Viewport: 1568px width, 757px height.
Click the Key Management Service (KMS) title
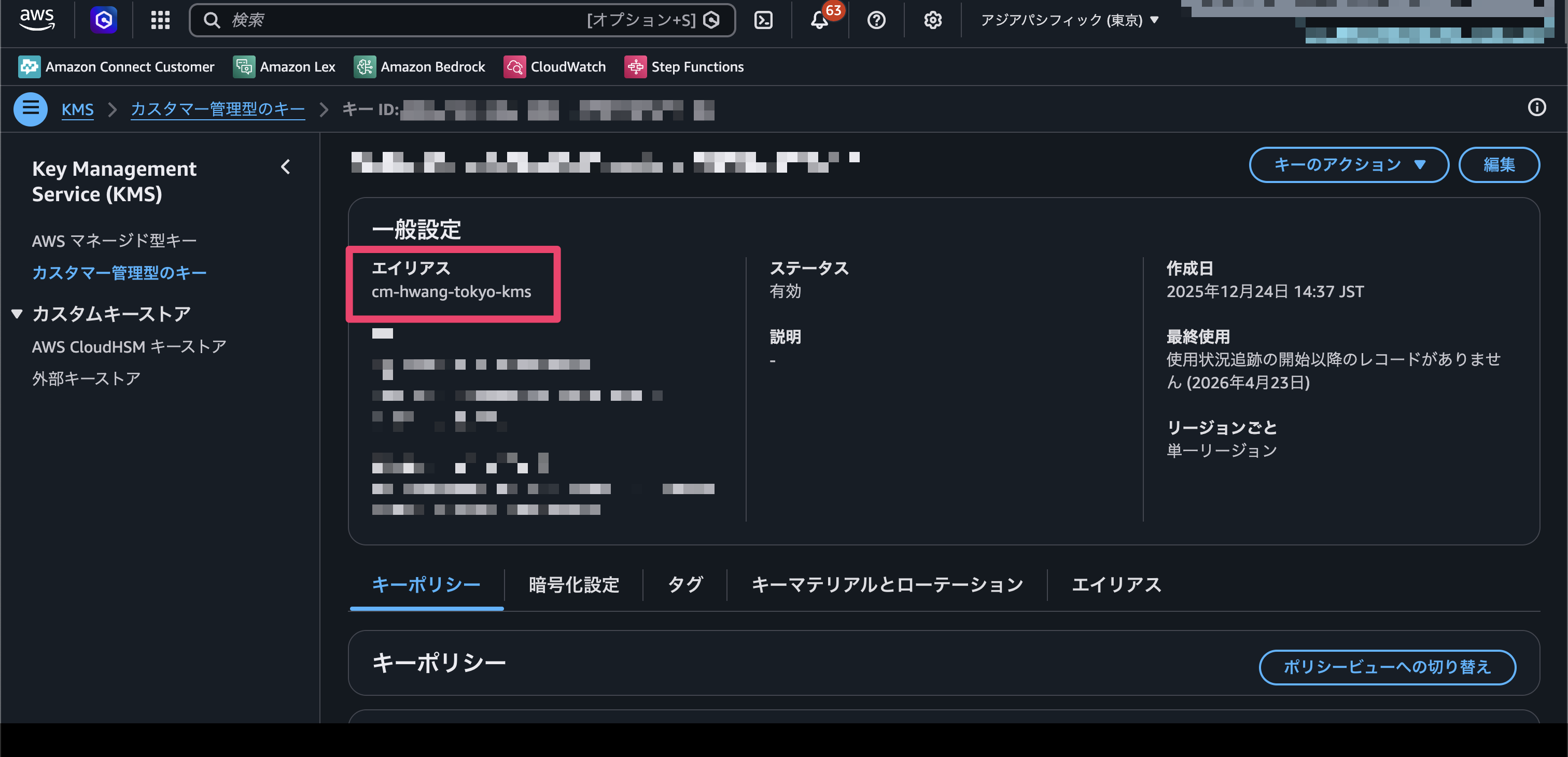click(114, 181)
